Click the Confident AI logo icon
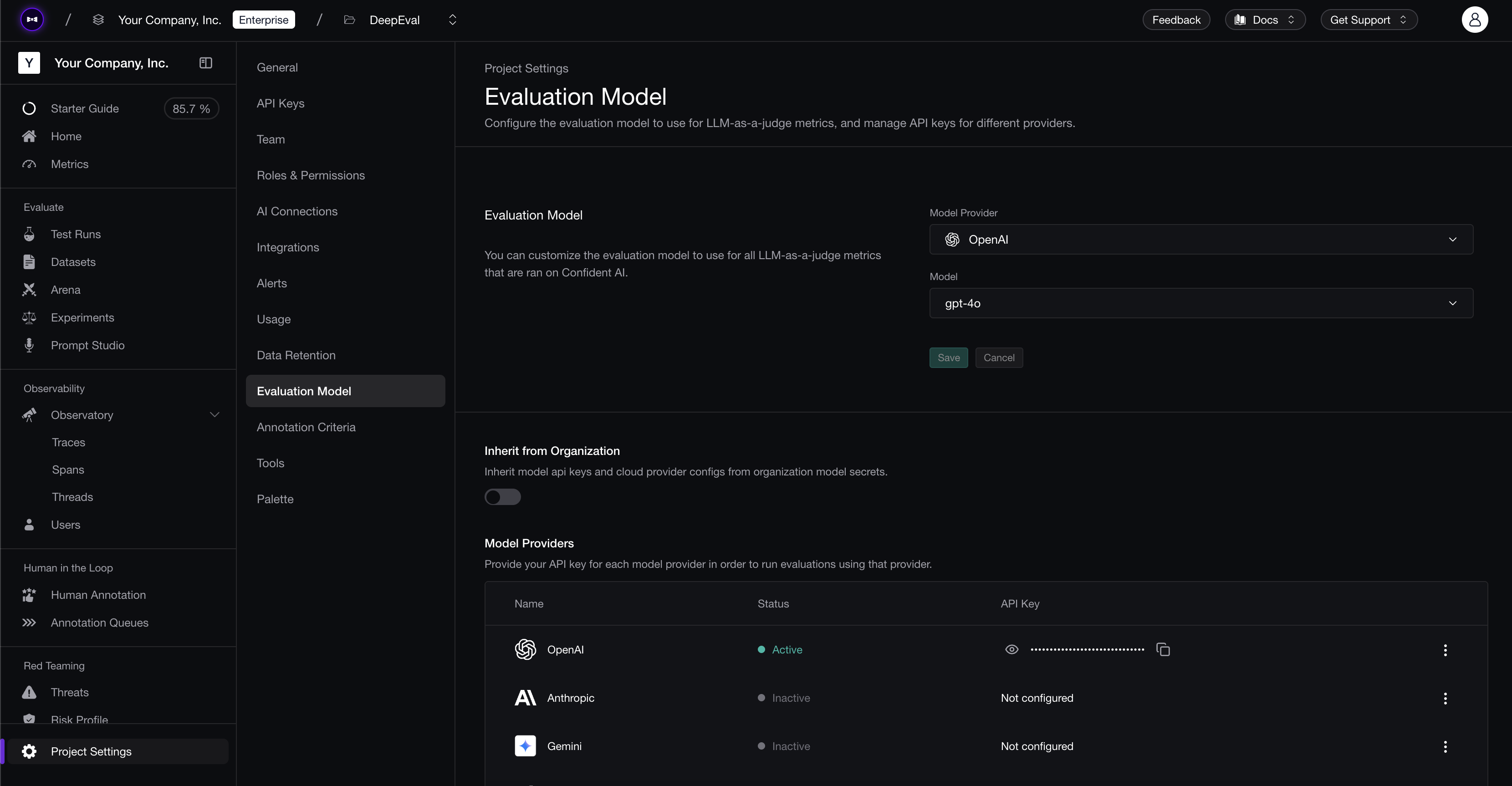 (32, 20)
